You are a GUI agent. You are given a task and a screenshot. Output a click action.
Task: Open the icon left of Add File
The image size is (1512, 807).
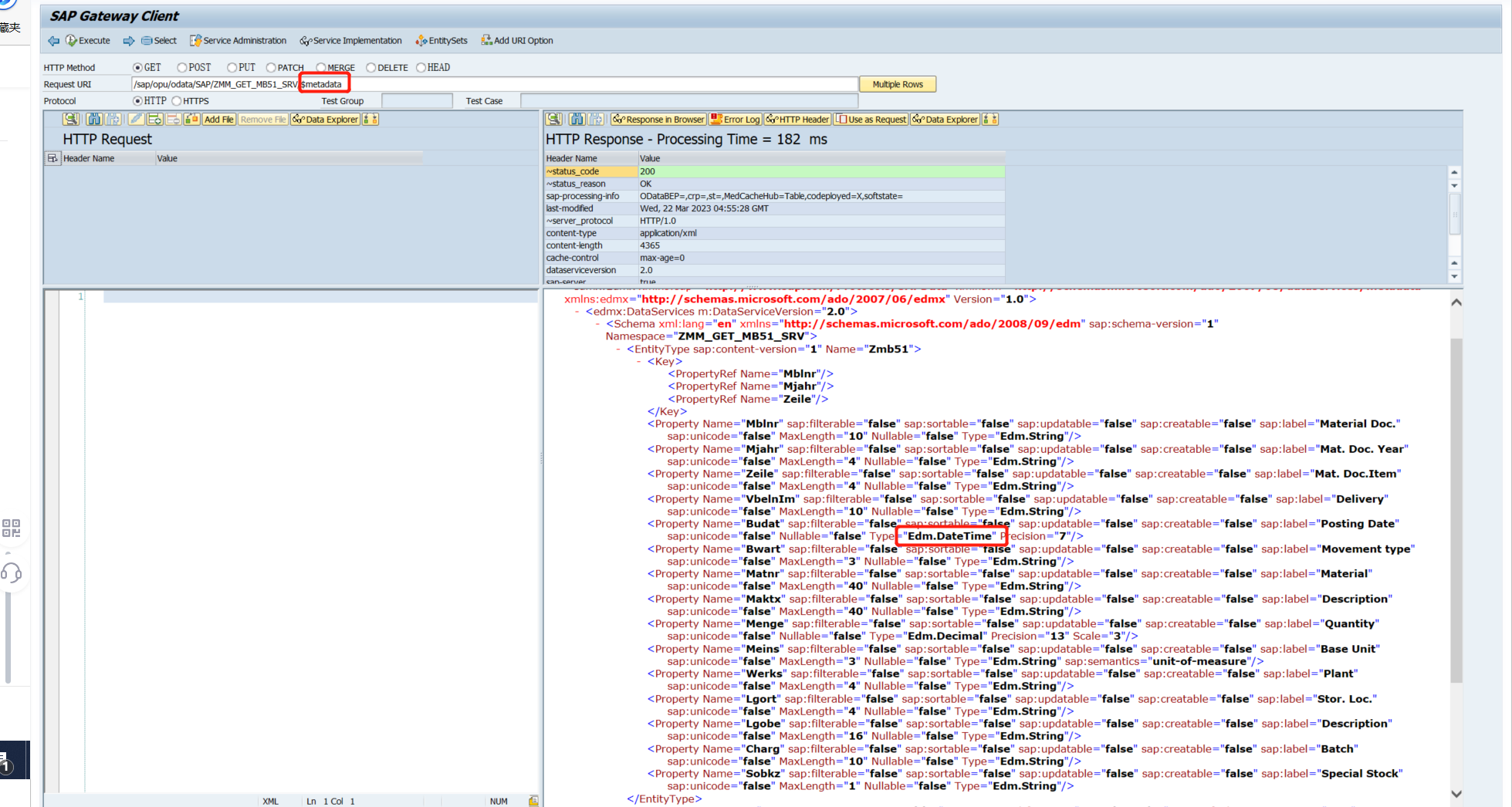(x=192, y=119)
